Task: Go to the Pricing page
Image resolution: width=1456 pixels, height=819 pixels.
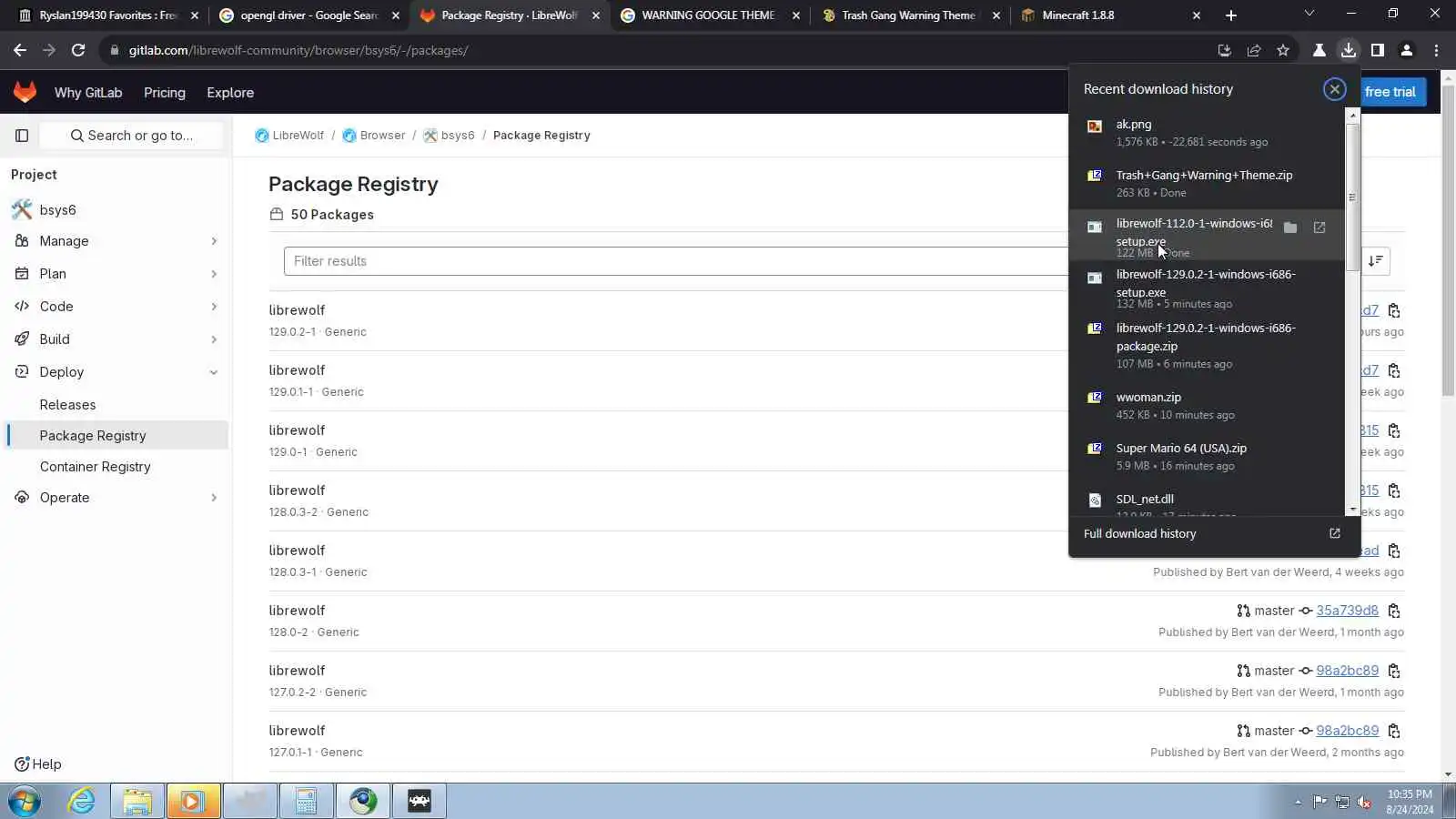Action: (165, 93)
